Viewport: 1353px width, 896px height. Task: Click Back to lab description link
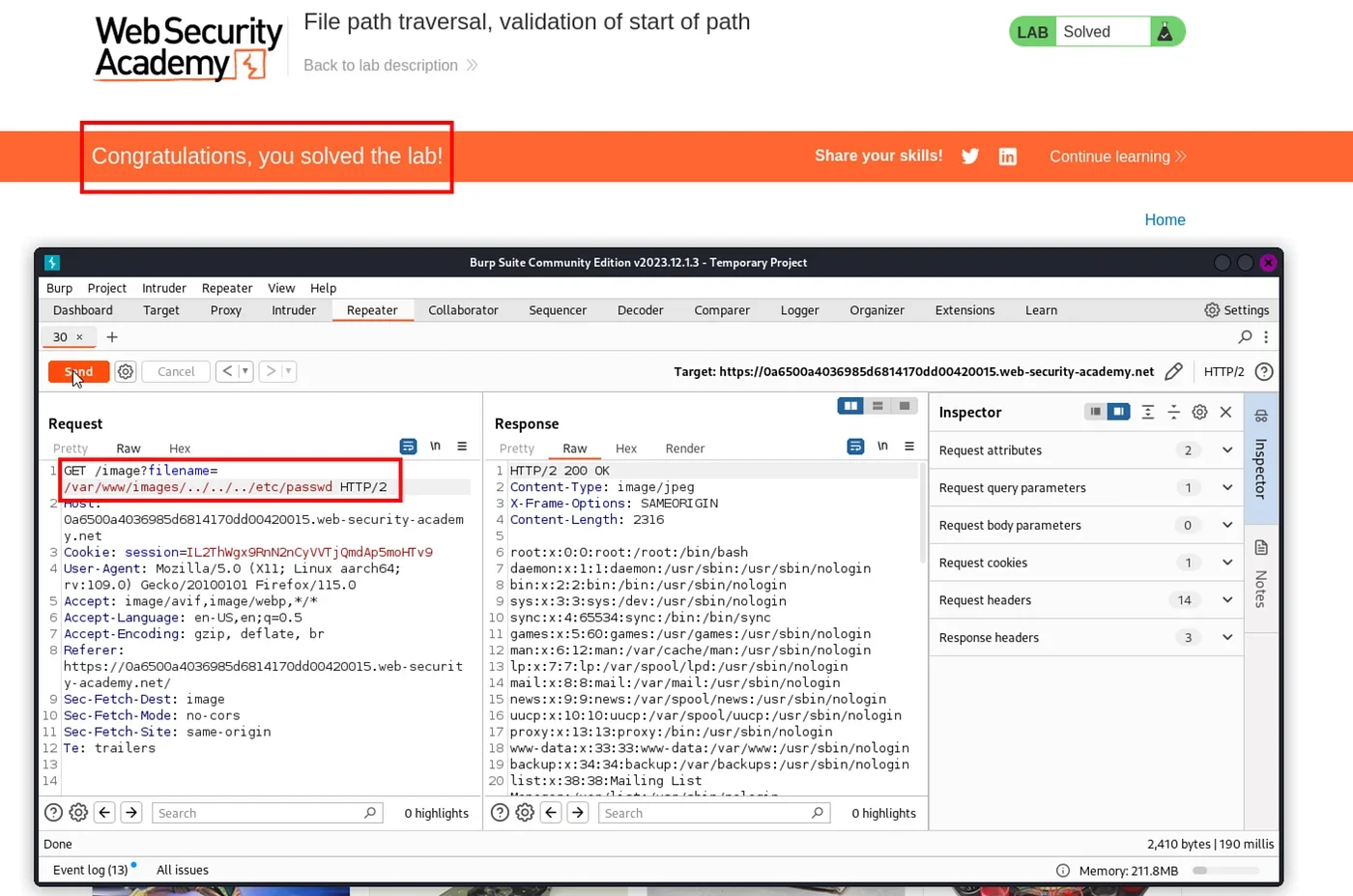tap(390, 65)
